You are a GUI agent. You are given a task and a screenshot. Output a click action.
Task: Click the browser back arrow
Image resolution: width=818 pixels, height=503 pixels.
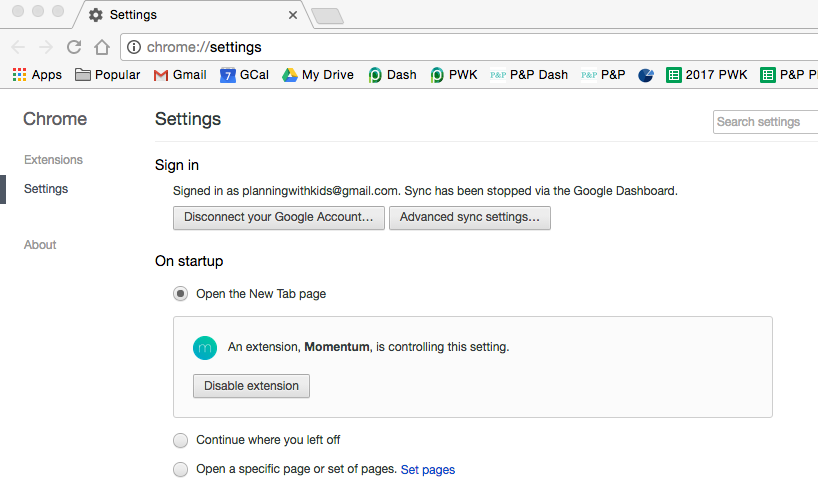coord(19,47)
